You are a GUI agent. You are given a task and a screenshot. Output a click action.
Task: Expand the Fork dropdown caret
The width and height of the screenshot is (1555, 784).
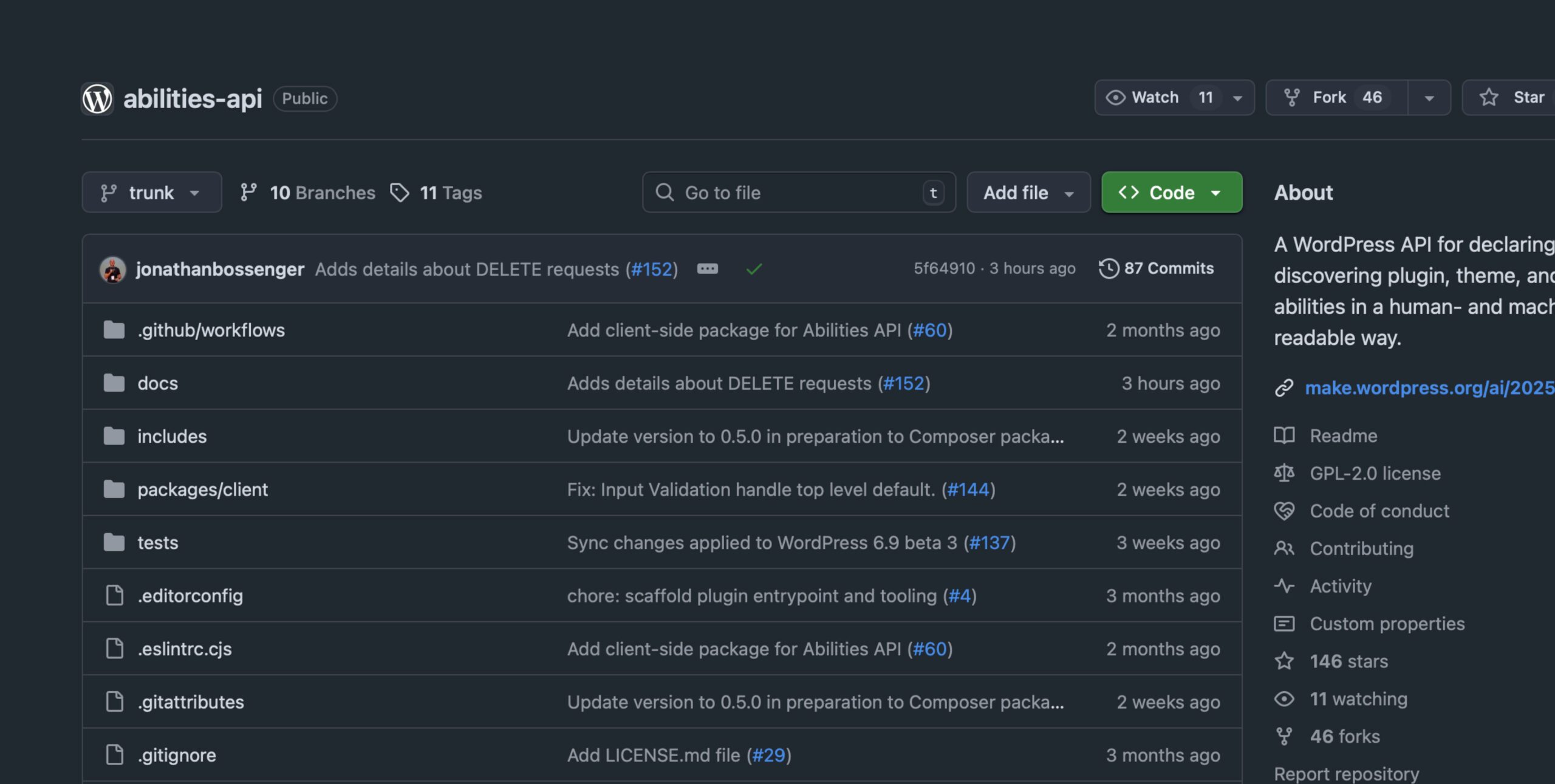click(x=1429, y=97)
